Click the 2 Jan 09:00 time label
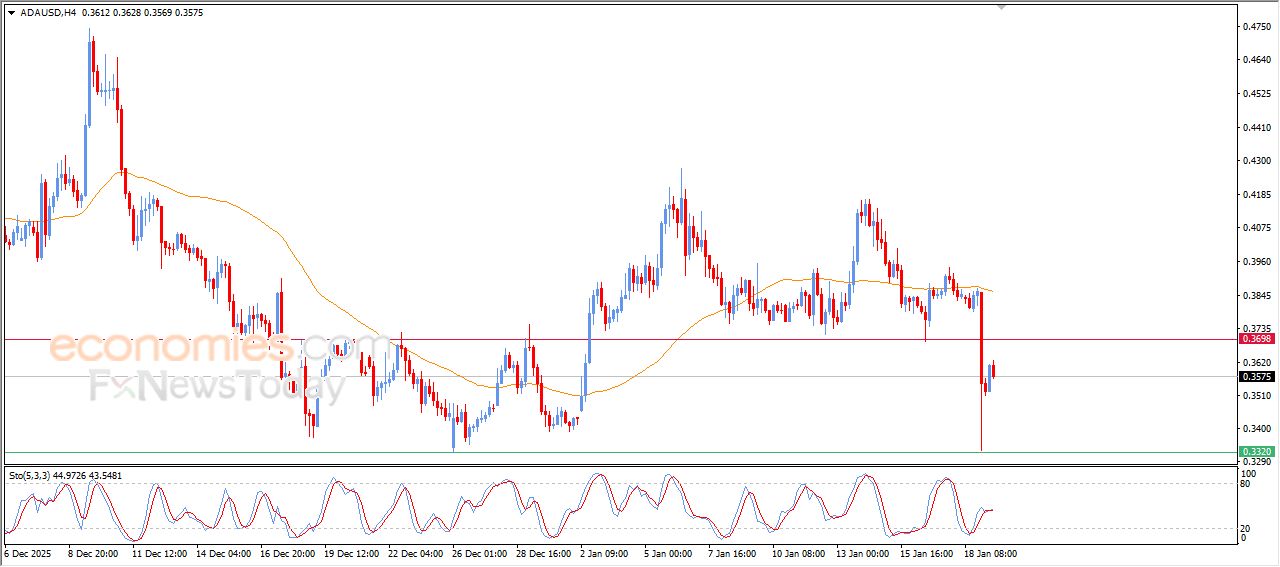Viewport: 1280px width, 567px height. [x=604, y=553]
